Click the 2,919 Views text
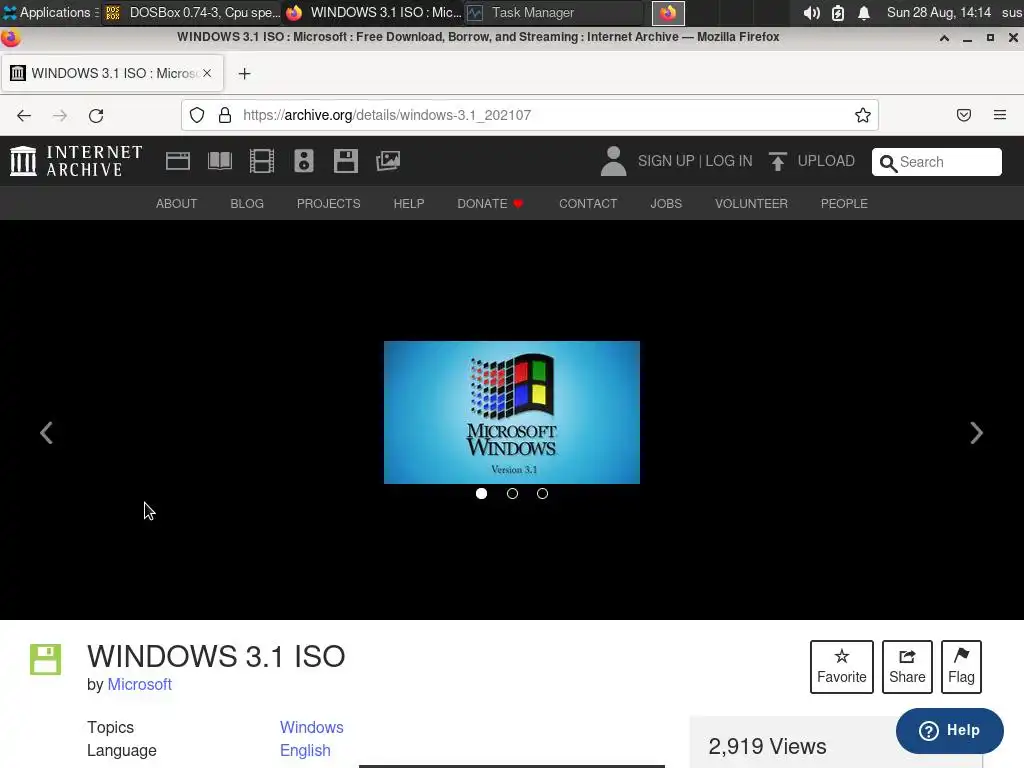Screen dimensions: 1024x768 click(767, 746)
